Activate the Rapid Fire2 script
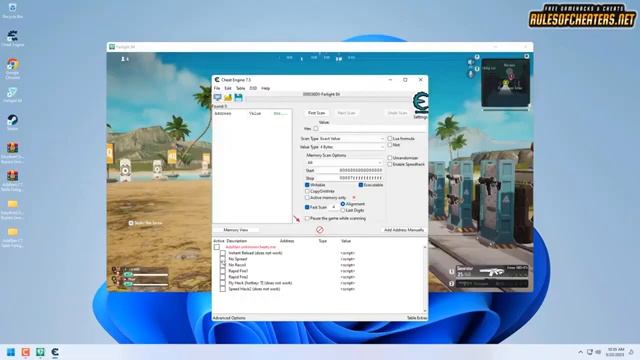This screenshot has width=640, height=360. 223,277
